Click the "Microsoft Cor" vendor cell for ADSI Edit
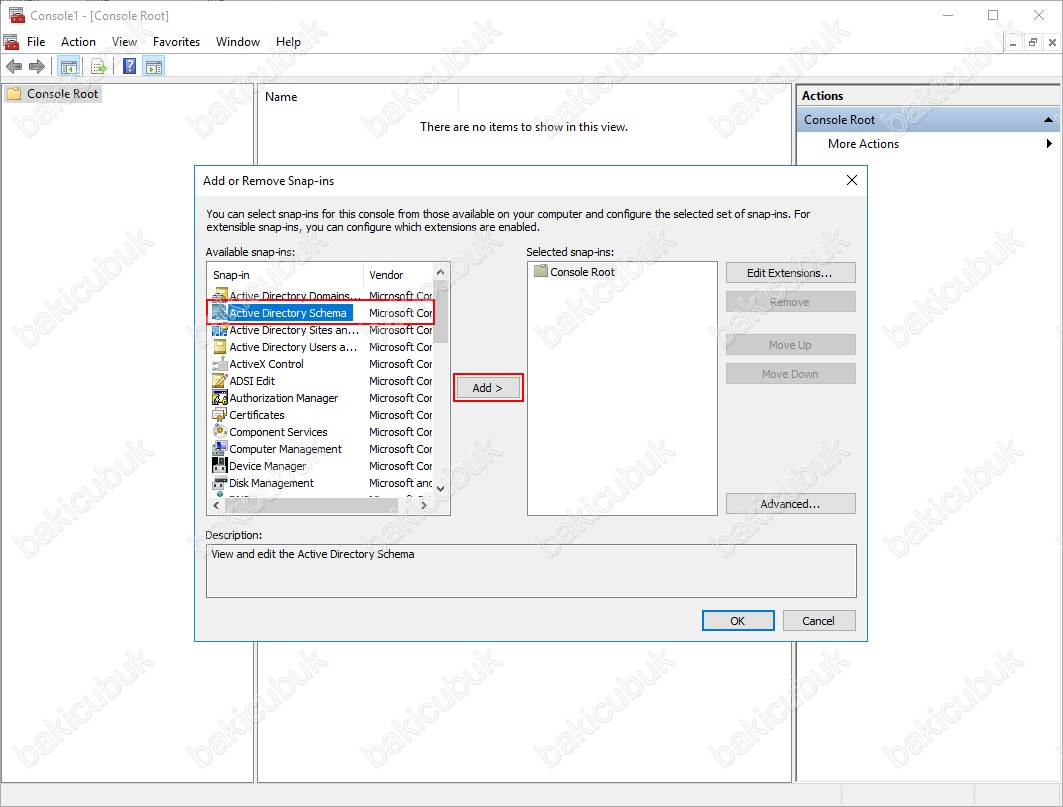The width and height of the screenshot is (1063, 807). point(401,381)
